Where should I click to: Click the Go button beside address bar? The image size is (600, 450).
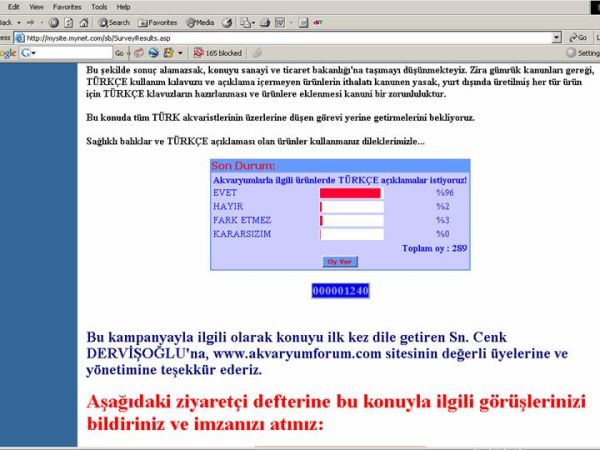(578, 38)
